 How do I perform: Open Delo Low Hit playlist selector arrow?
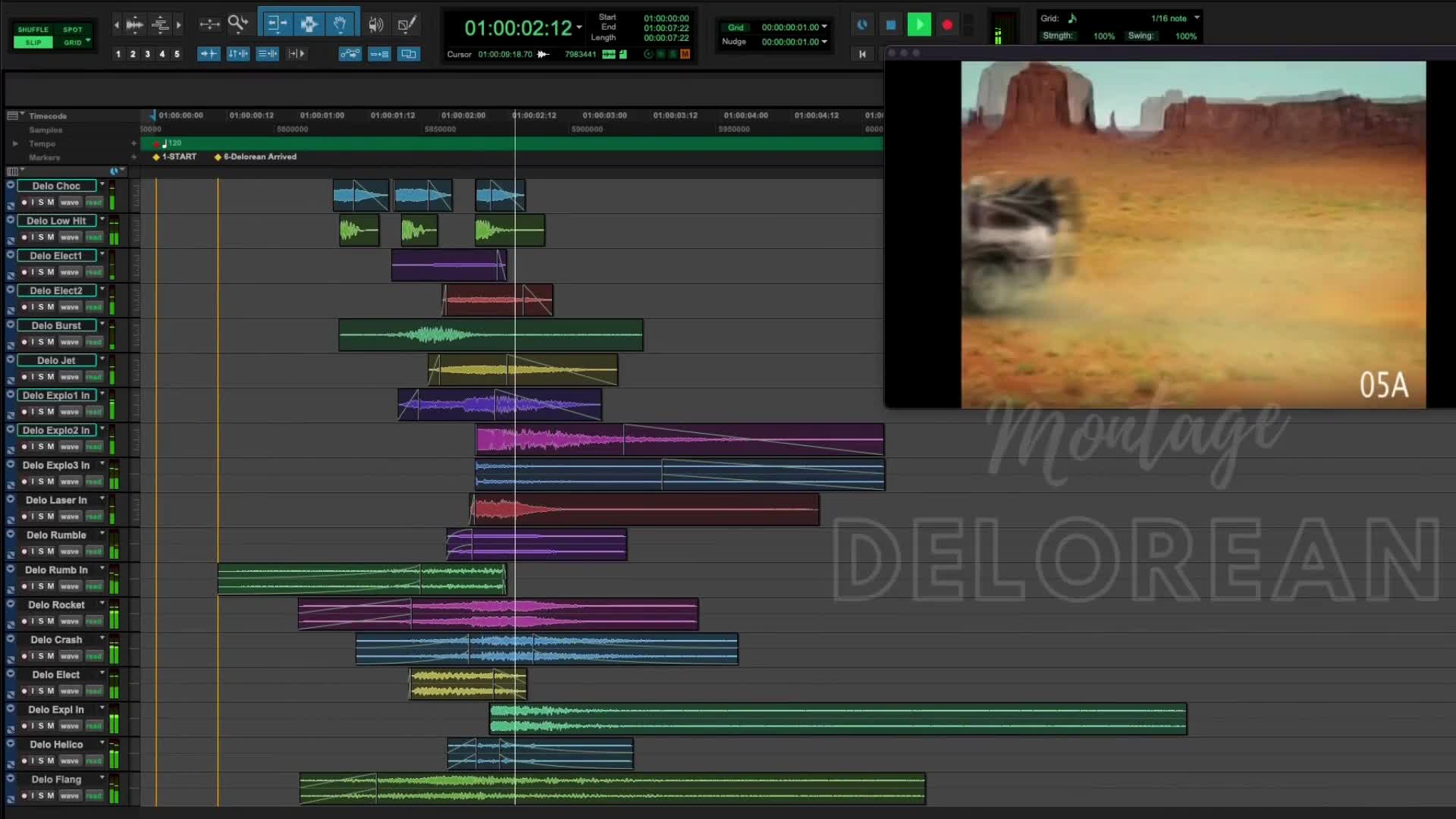point(102,220)
